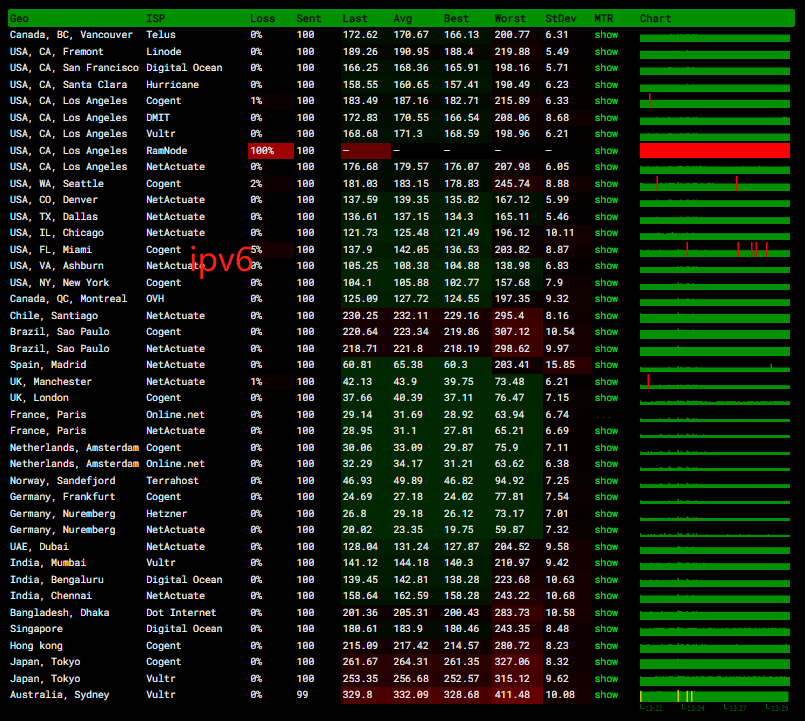
Task: Open 'show' link for Hong Kong Cogent
Action: 606,646
